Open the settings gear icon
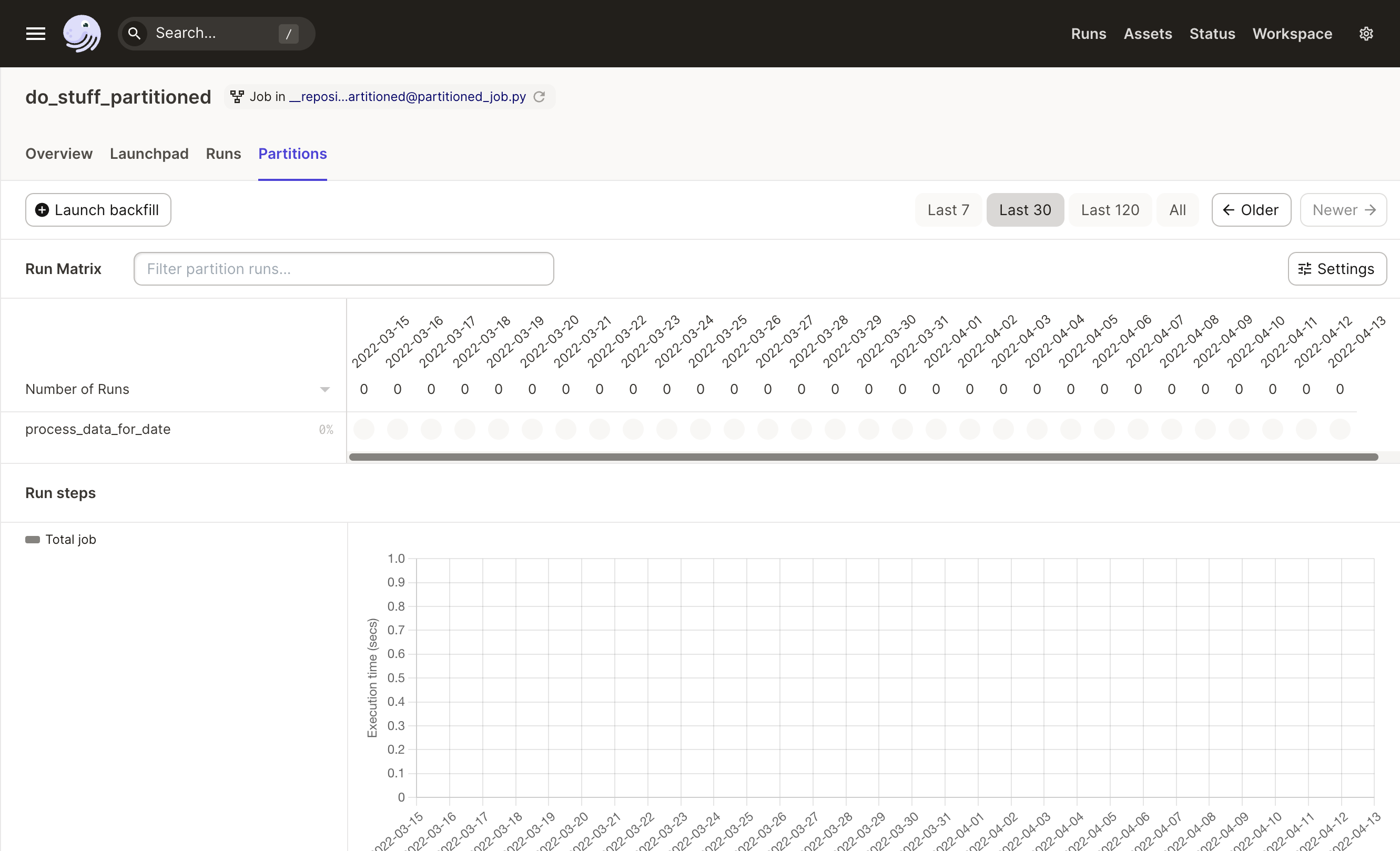 pos(1366,34)
